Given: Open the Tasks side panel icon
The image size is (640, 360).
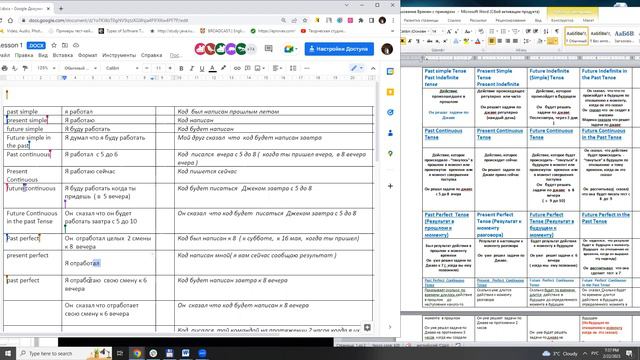Looking at the screenshot, I should pos(390,112).
